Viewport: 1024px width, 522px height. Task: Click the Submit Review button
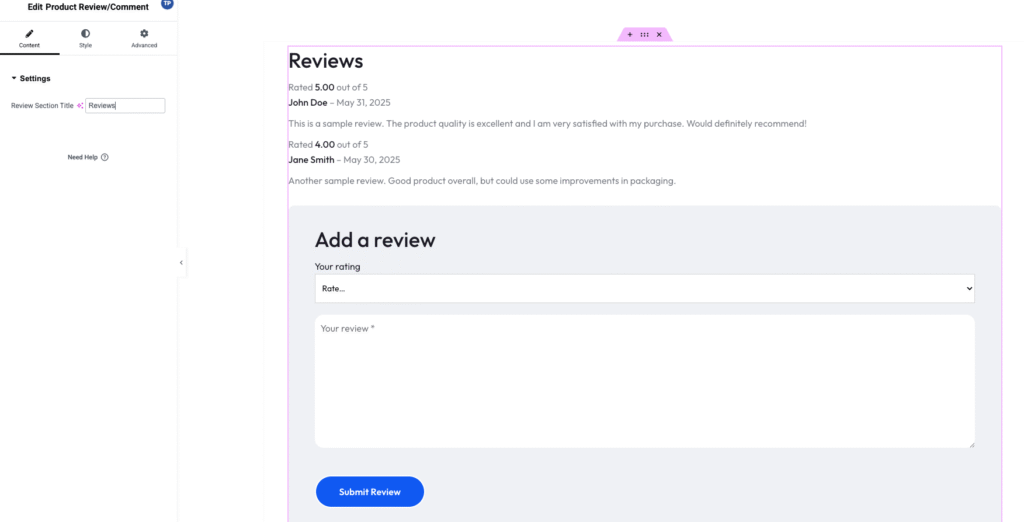[370, 491]
